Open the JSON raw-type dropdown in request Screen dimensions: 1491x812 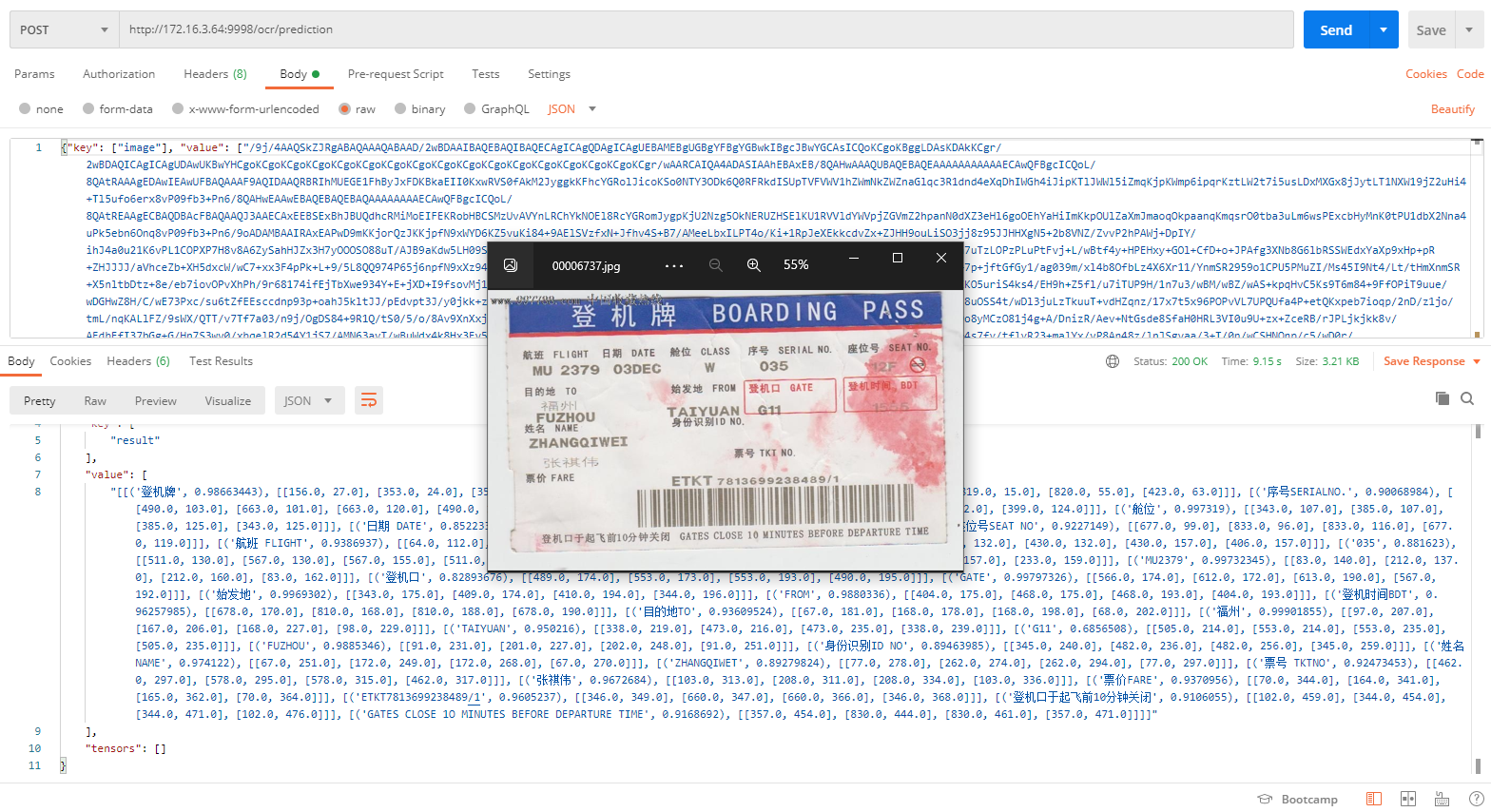tap(571, 109)
